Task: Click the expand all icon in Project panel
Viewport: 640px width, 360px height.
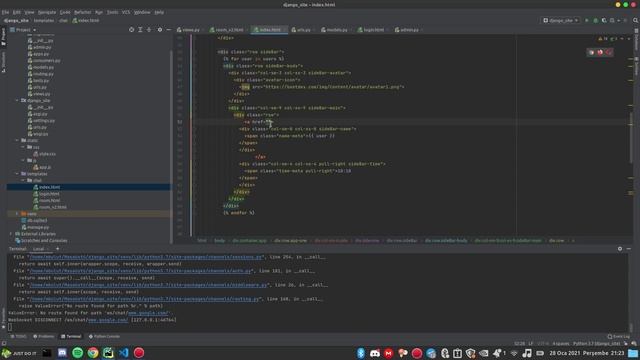Action: click(x=140, y=30)
